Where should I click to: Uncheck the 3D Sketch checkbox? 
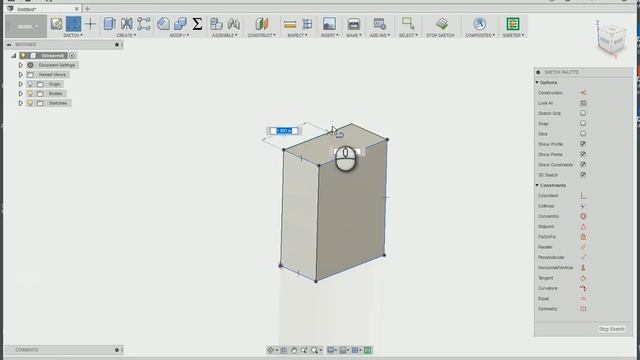583,175
